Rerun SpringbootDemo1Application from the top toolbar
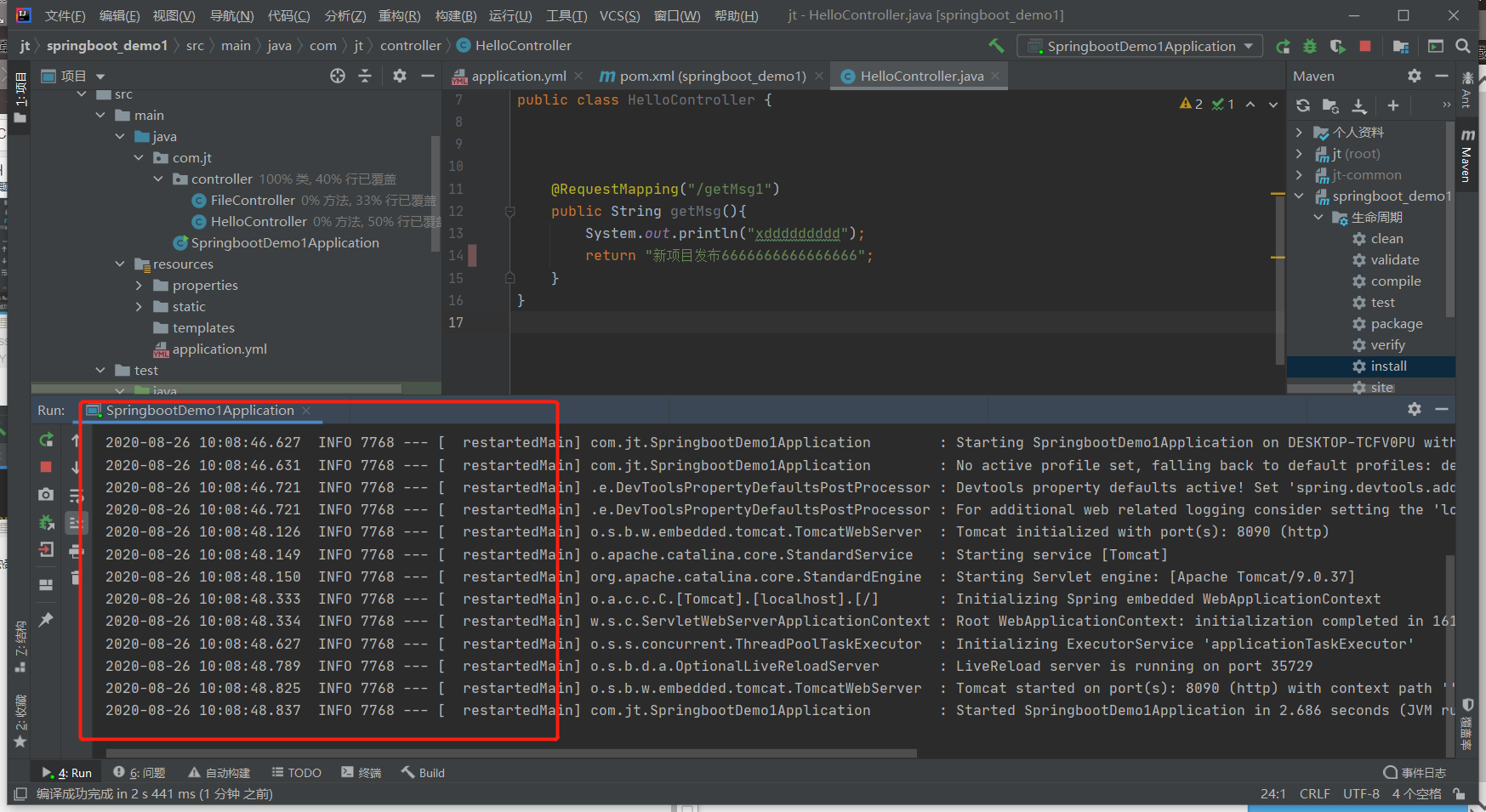 click(x=1283, y=46)
